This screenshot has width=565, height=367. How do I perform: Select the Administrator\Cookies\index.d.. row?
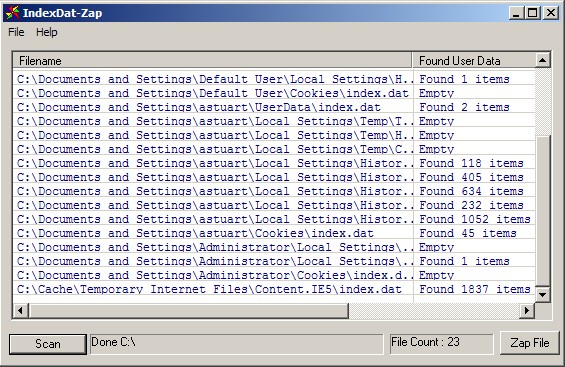pos(274,275)
